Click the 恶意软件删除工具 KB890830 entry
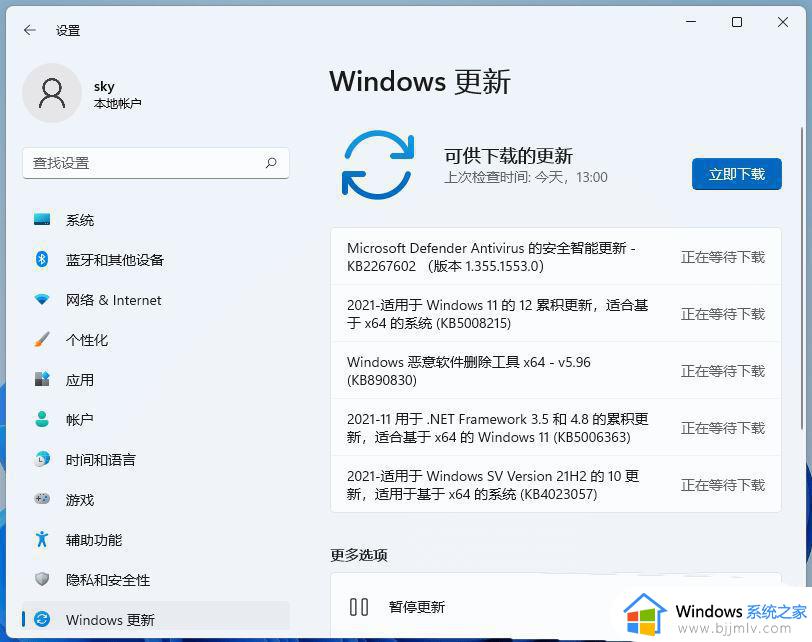 (556, 371)
